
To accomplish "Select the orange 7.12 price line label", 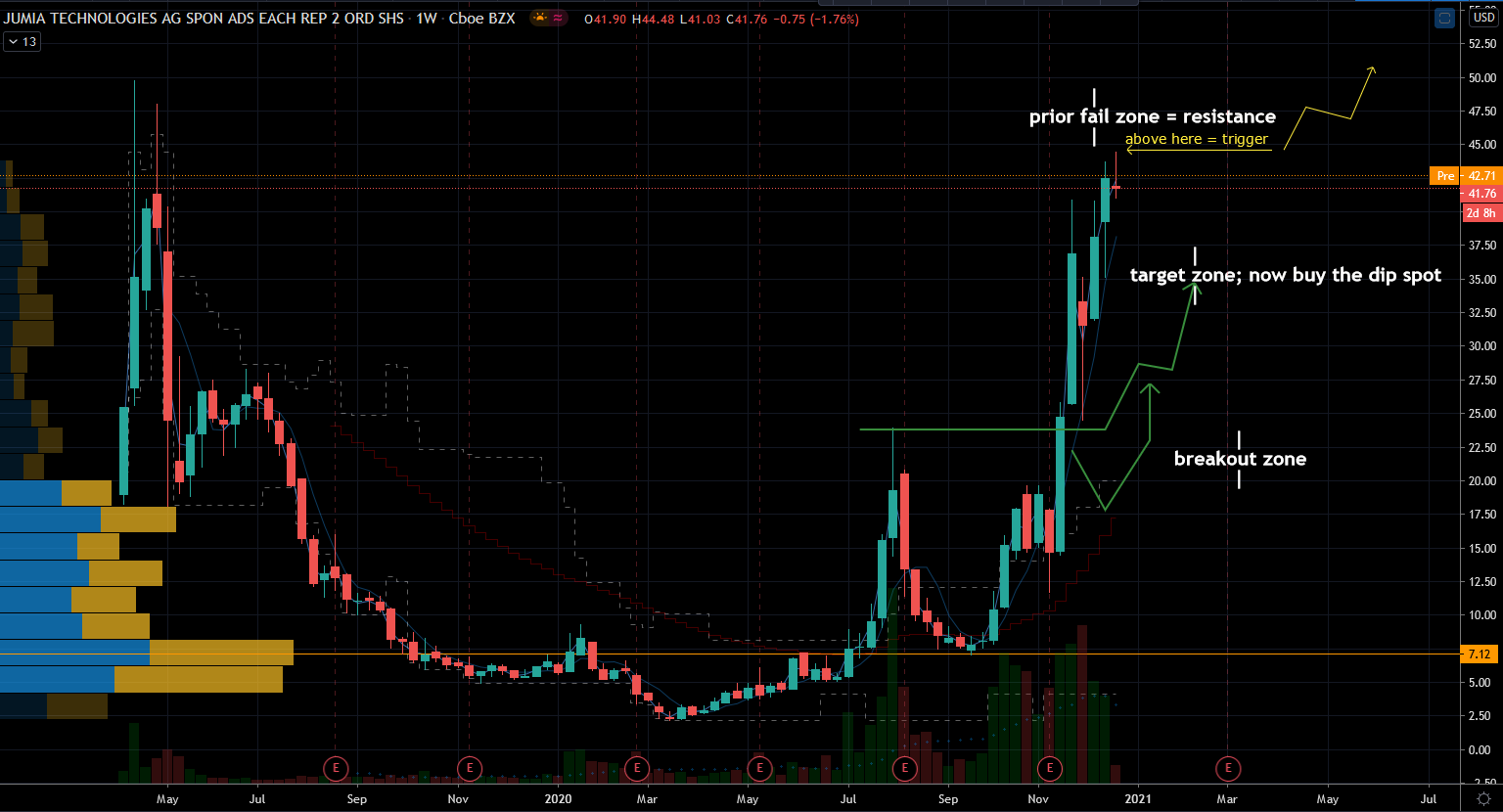I will 1480,654.
